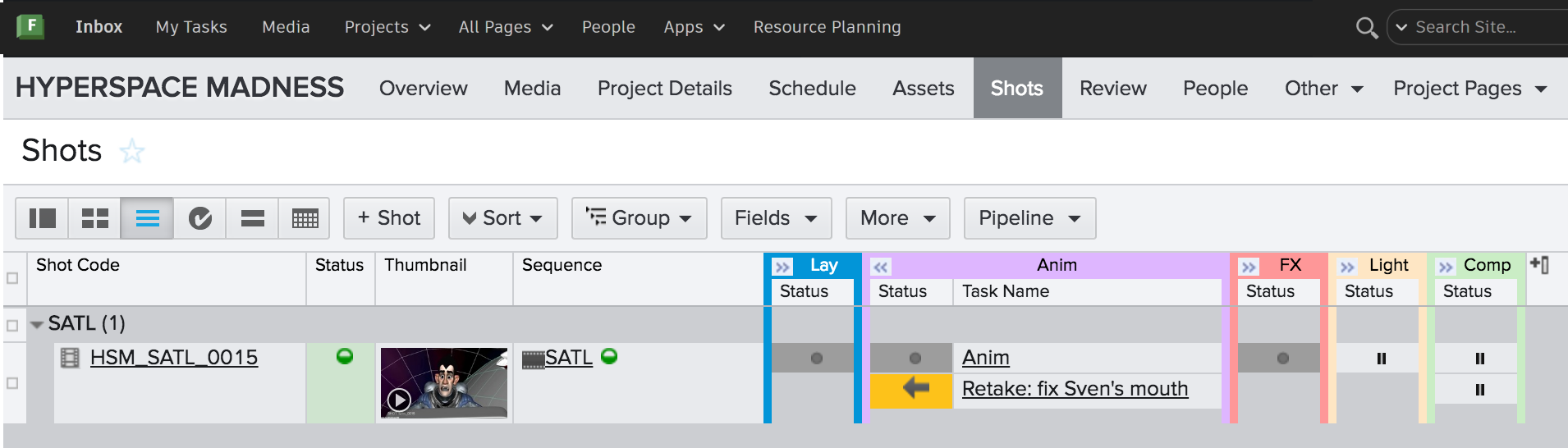Favorite the Shots page with the star
Viewport: 1568px width, 448px height.
click(132, 152)
